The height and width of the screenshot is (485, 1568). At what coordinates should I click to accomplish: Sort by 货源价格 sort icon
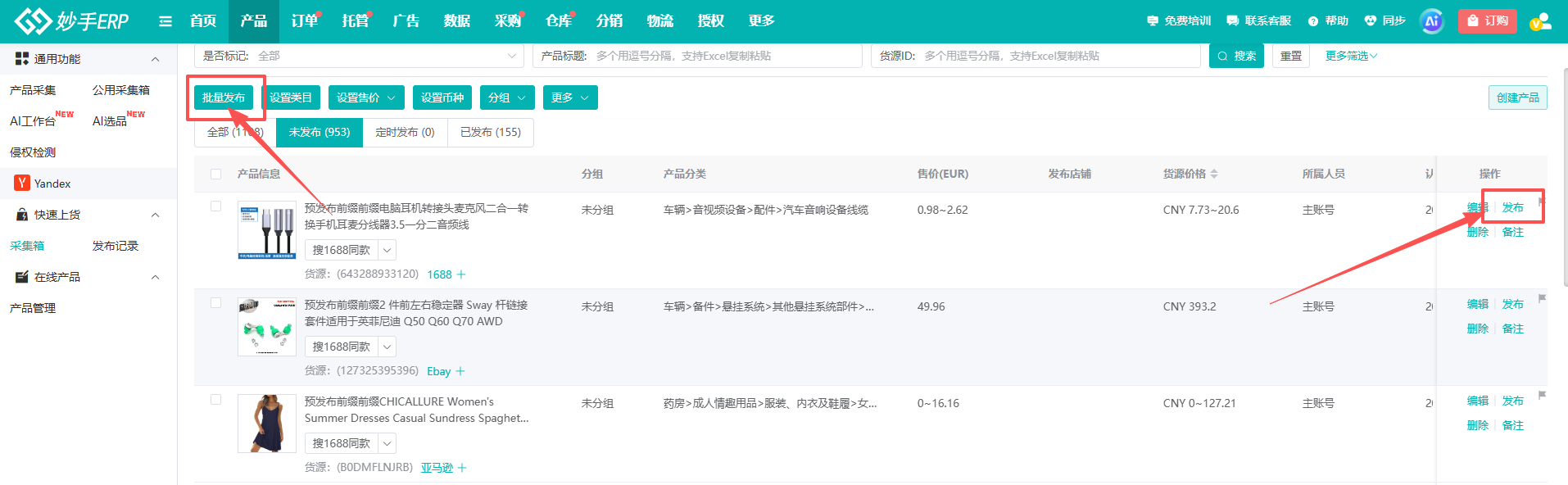(1214, 174)
